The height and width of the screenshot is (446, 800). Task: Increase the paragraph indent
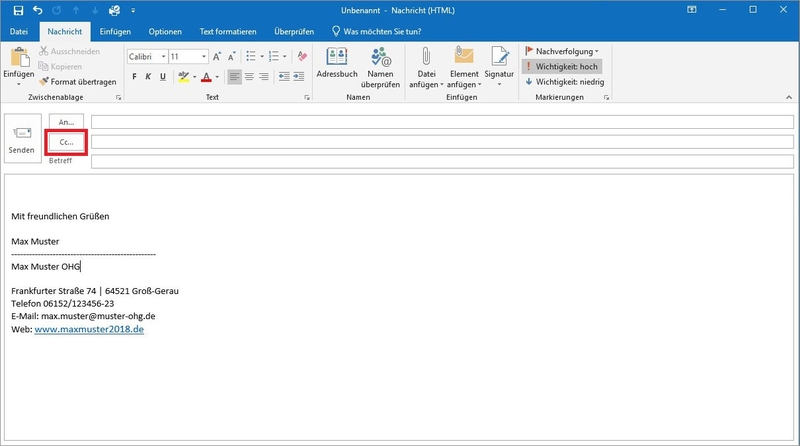coord(299,77)
